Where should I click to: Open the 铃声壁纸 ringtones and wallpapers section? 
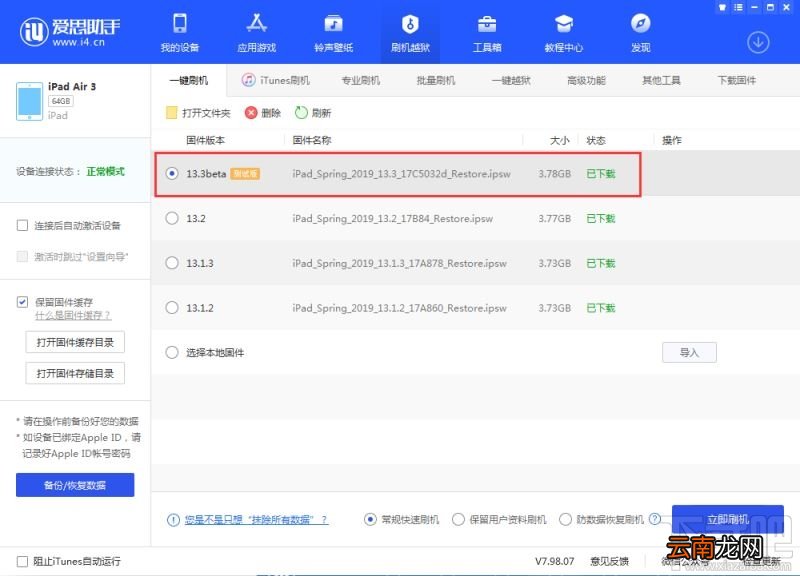point(334,33)
